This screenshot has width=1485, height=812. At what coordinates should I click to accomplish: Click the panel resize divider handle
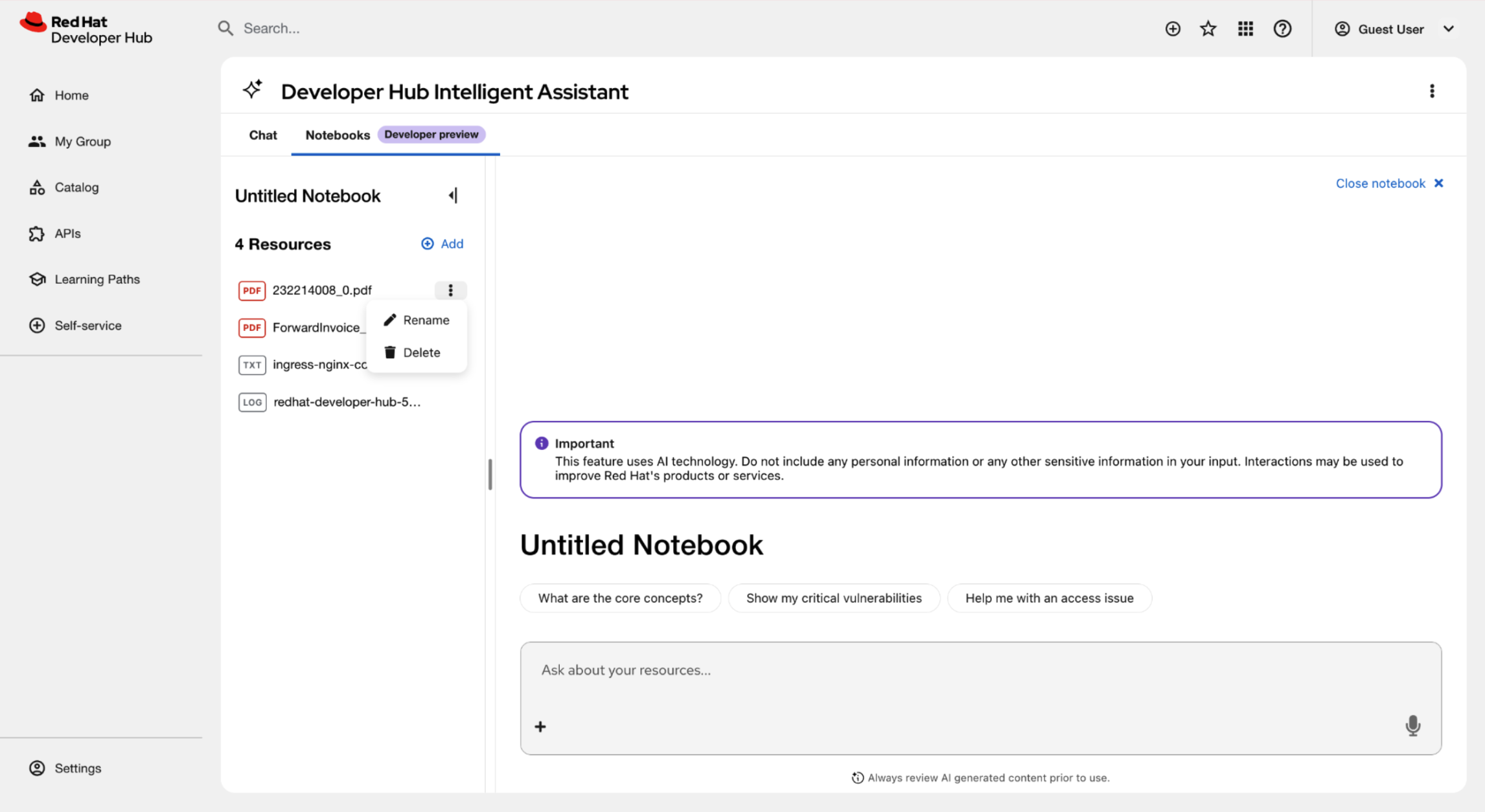point(490,474)
